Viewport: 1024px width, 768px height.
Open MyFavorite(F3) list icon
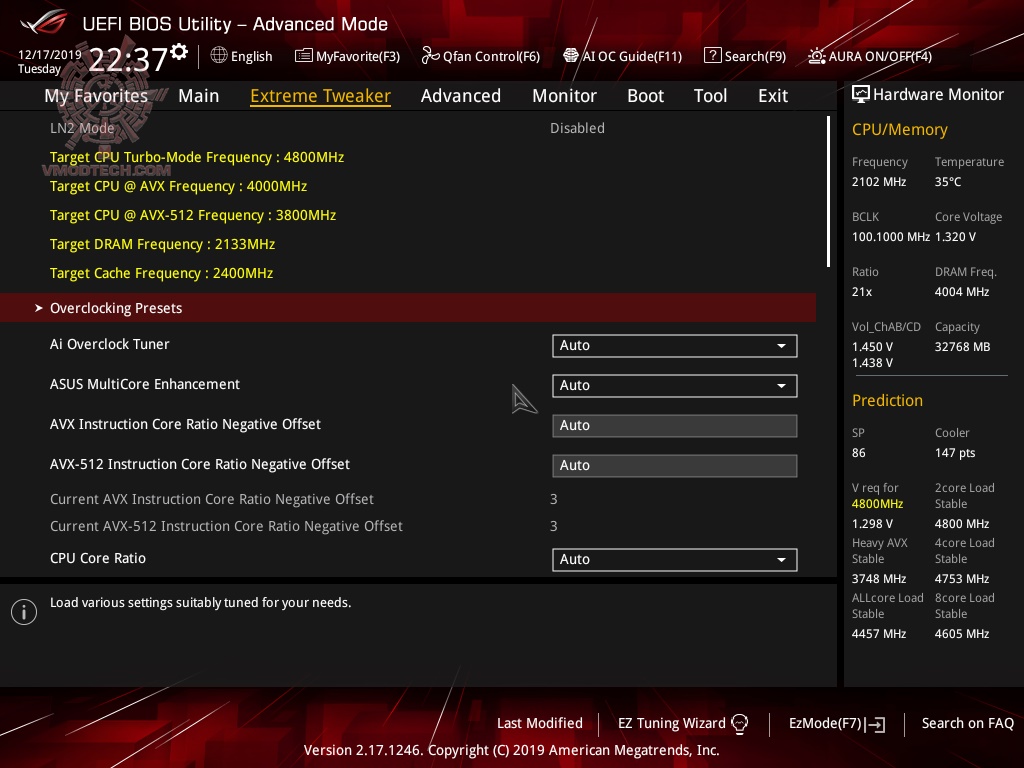[303, 56]
